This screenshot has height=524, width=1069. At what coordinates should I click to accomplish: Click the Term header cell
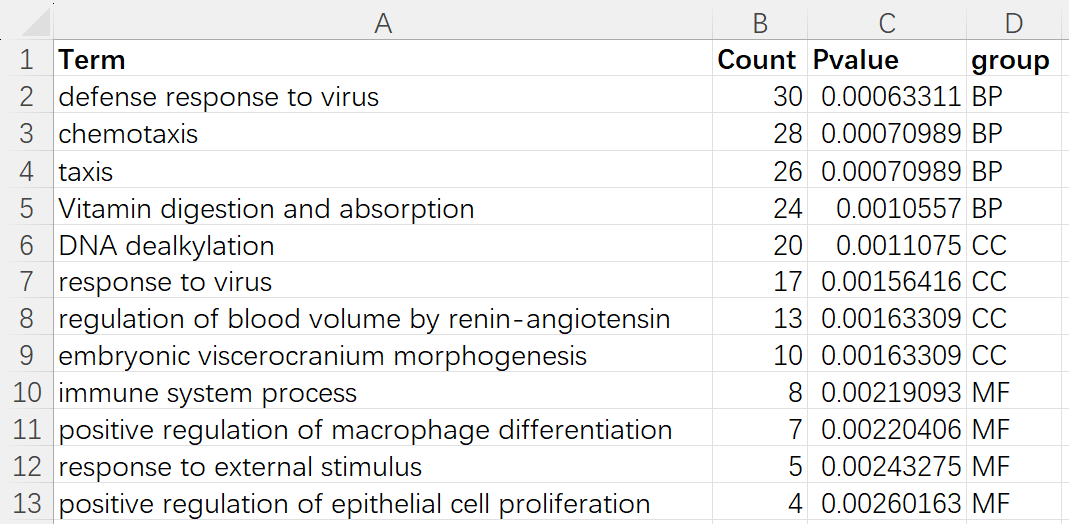(382, 60)
